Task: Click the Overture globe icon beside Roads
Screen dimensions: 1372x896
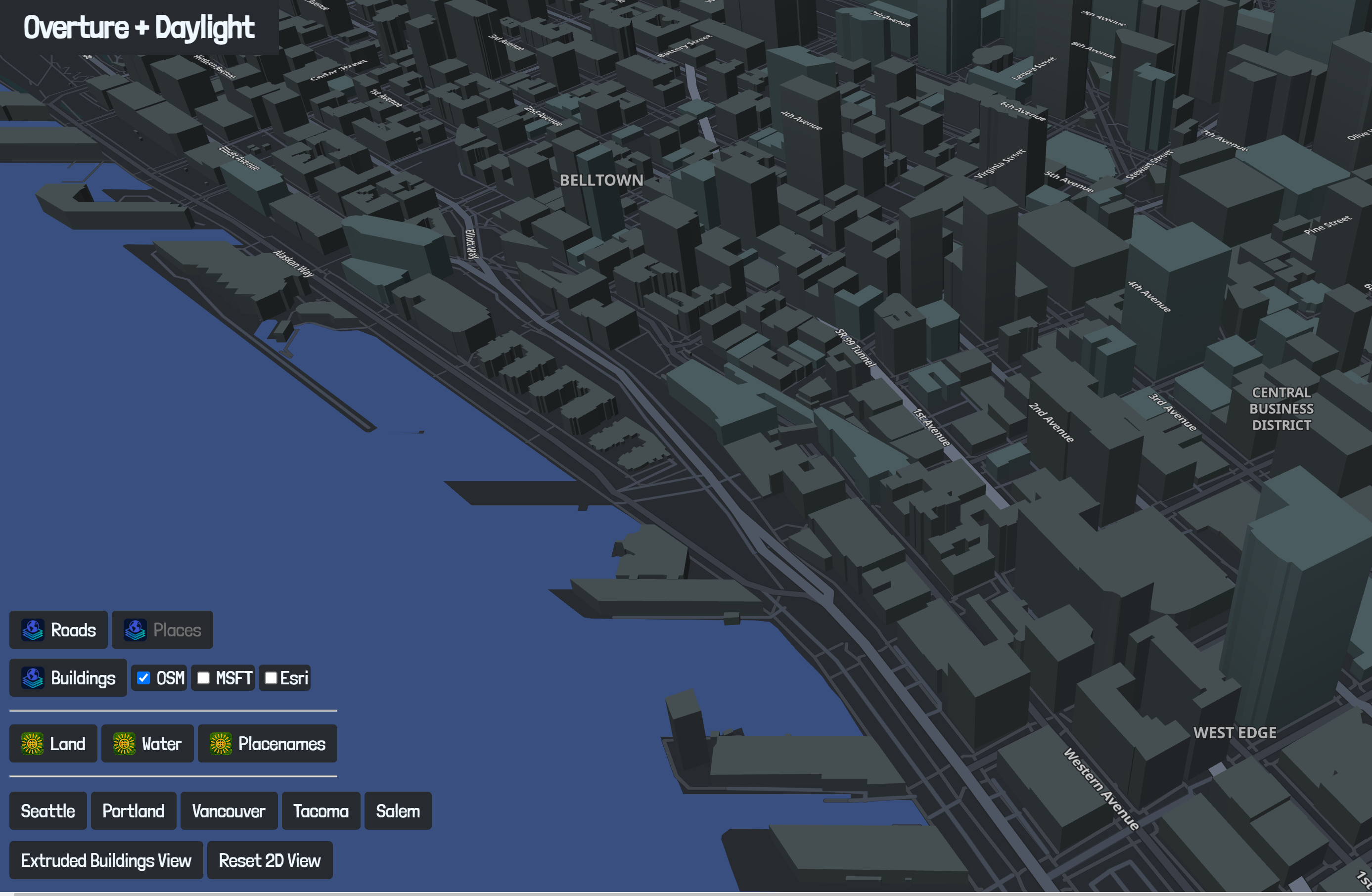Action: coord(33,630)
